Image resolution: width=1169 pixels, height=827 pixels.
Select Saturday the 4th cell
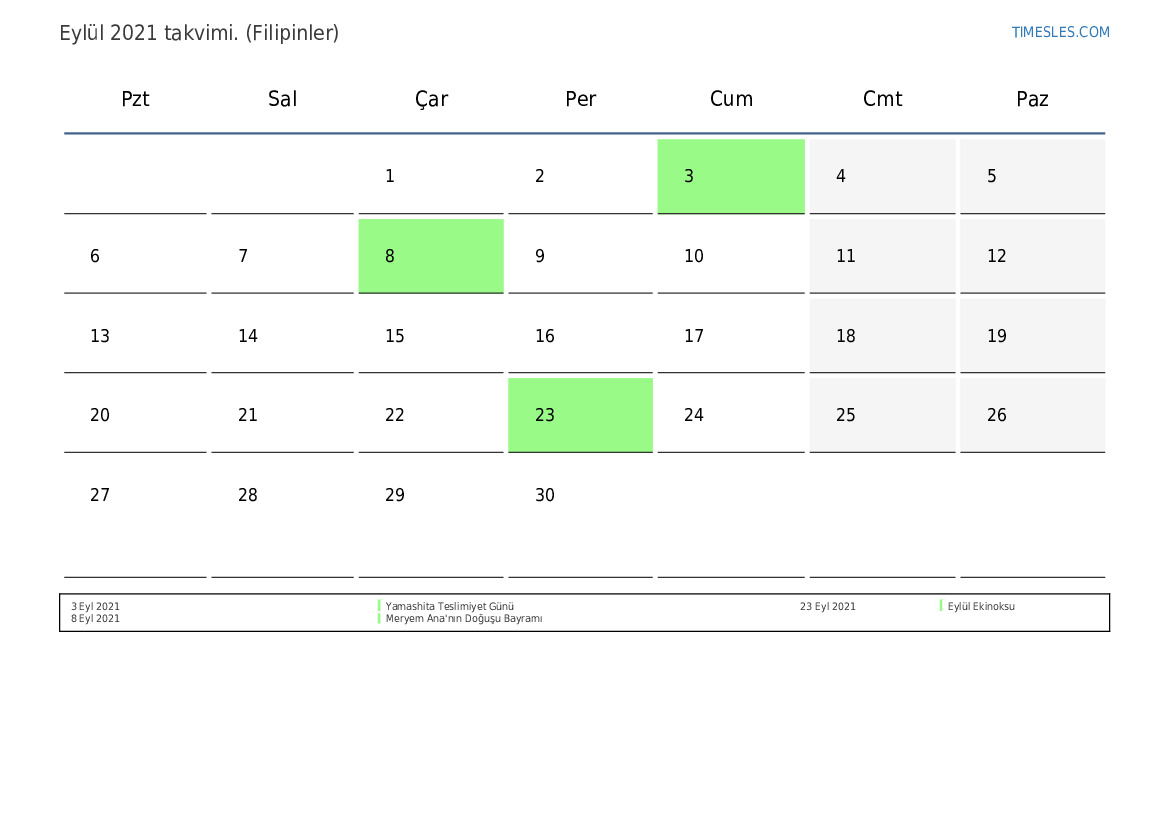click(x=882, y=176)
